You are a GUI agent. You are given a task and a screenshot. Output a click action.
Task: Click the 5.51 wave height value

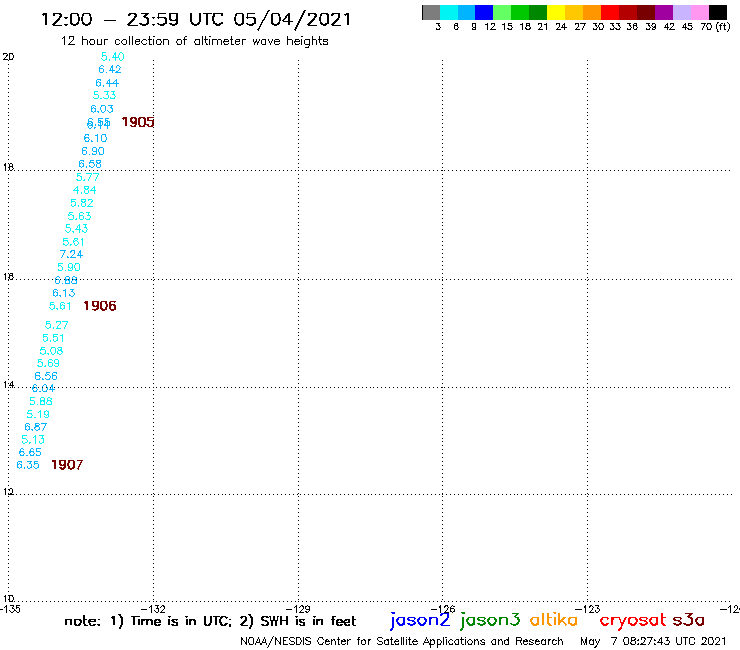(53, 338)
